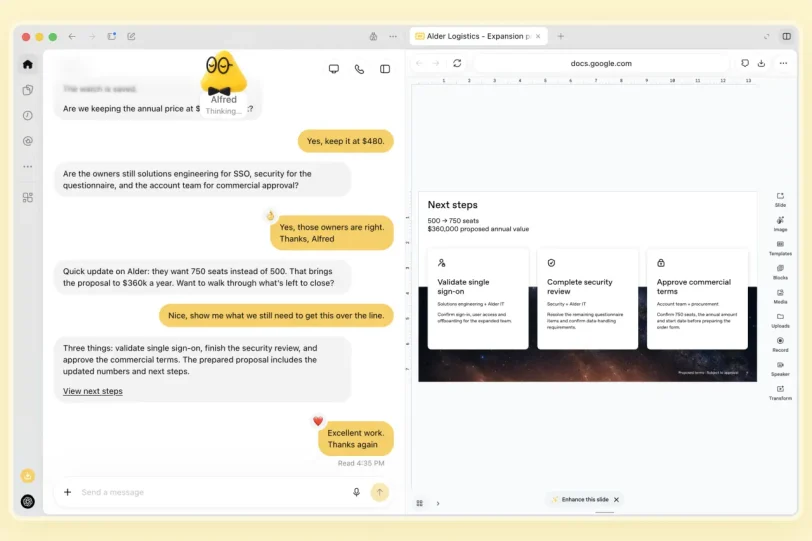Open the ellipsis menu beside the binoculars

tap(393, 36)
